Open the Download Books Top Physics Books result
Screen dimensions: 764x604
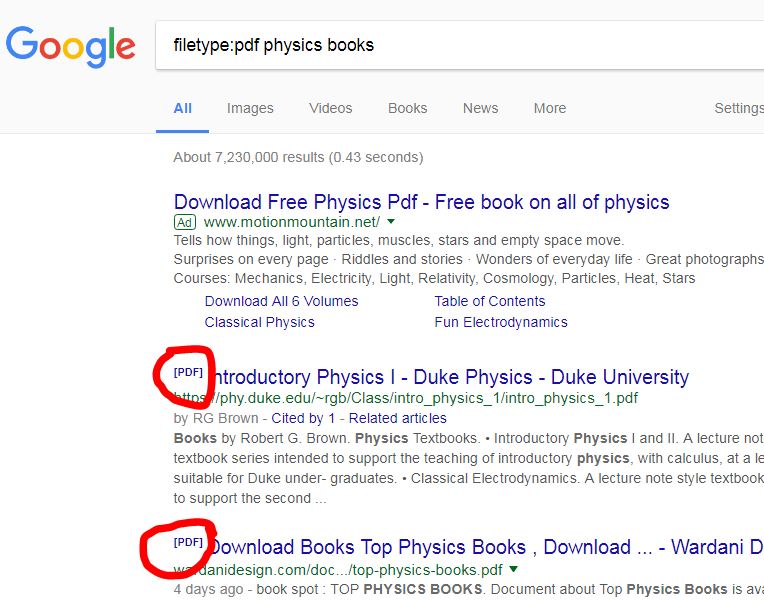click(x=486, y=547)
